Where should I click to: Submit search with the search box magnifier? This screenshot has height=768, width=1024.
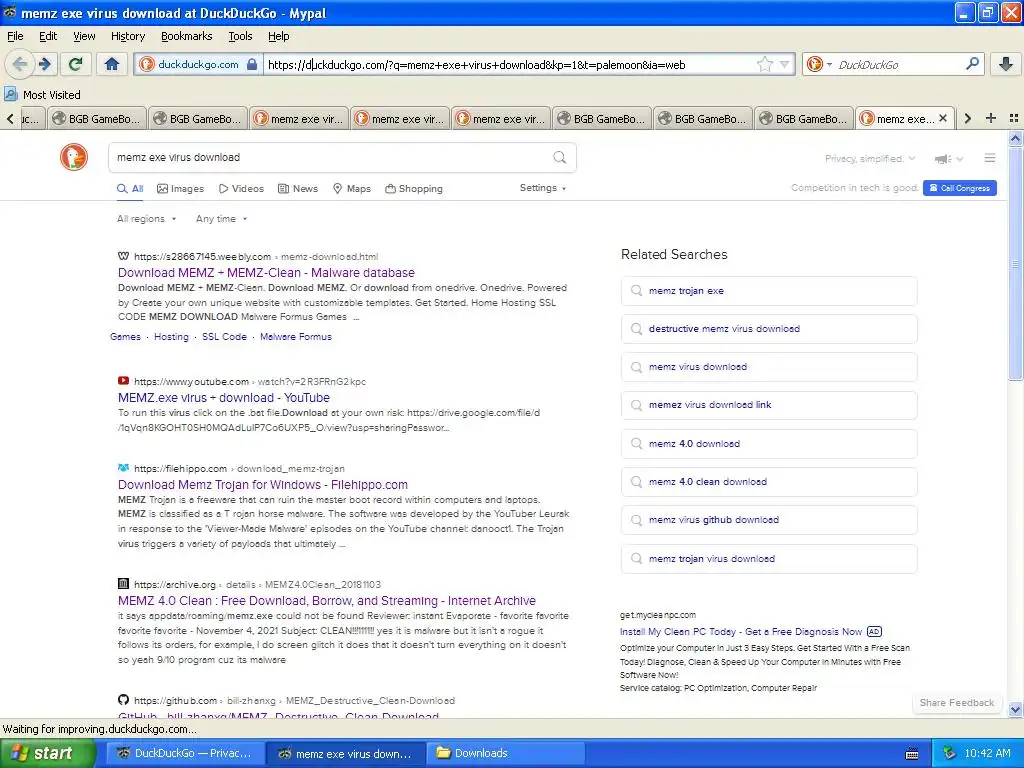tap(560, 157)
